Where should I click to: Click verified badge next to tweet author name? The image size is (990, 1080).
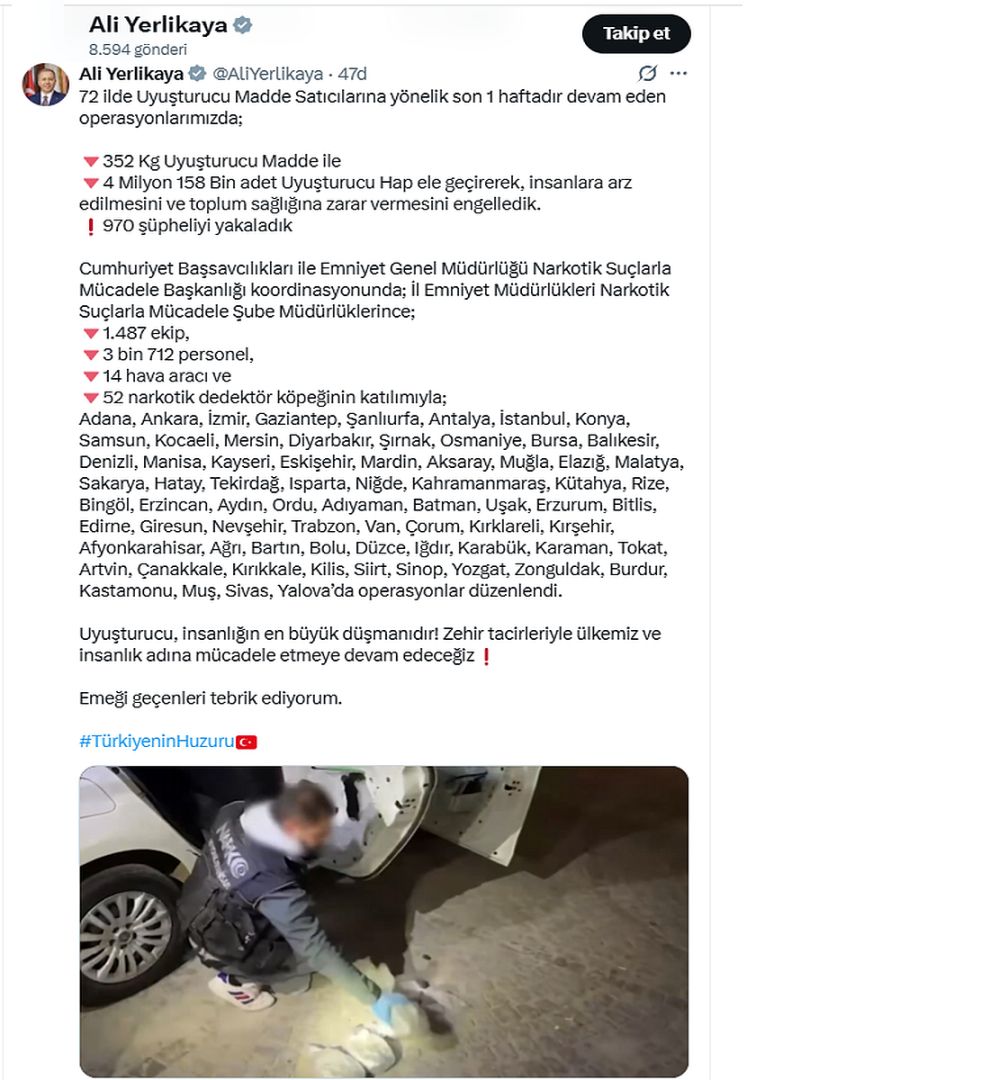point(197,73)
